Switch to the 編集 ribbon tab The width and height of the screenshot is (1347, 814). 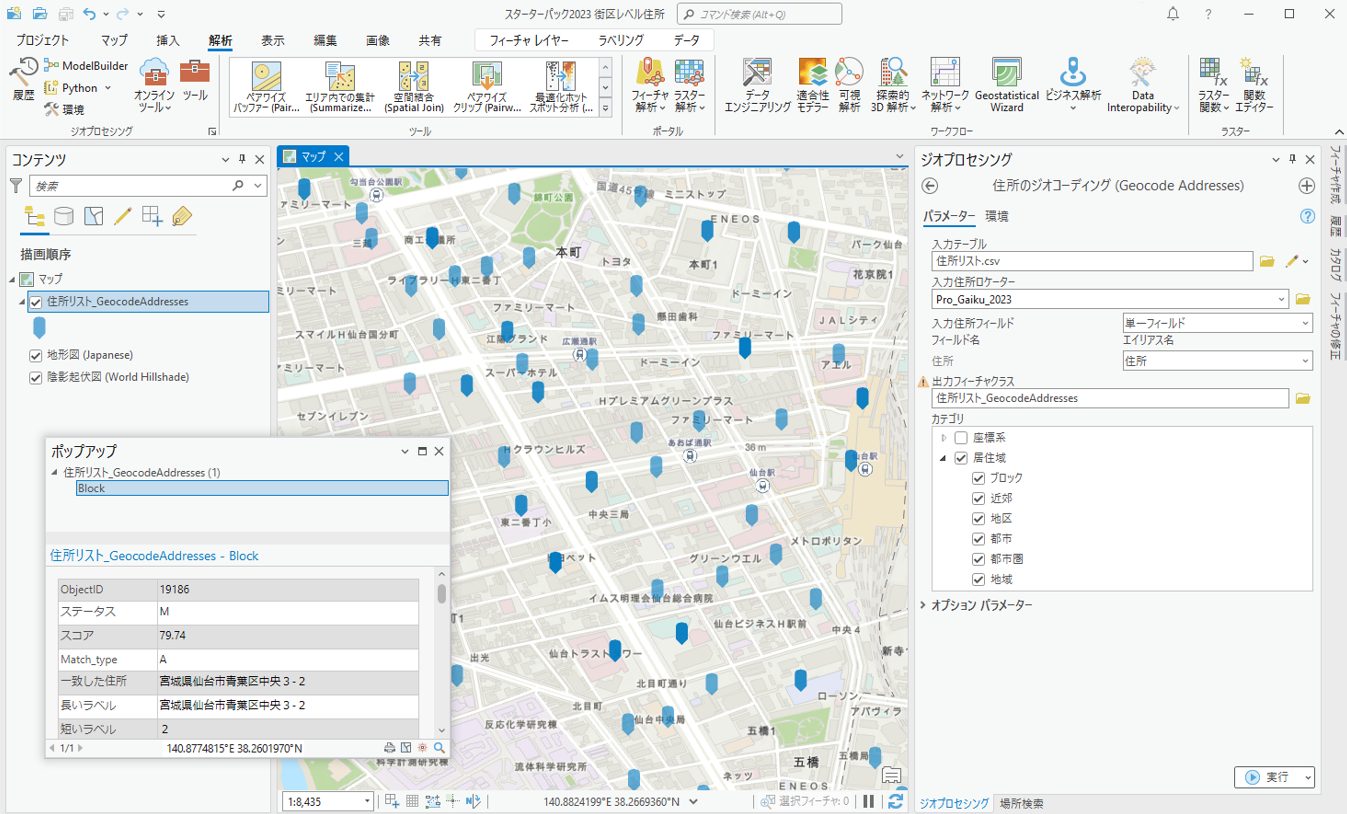point(325,41)
